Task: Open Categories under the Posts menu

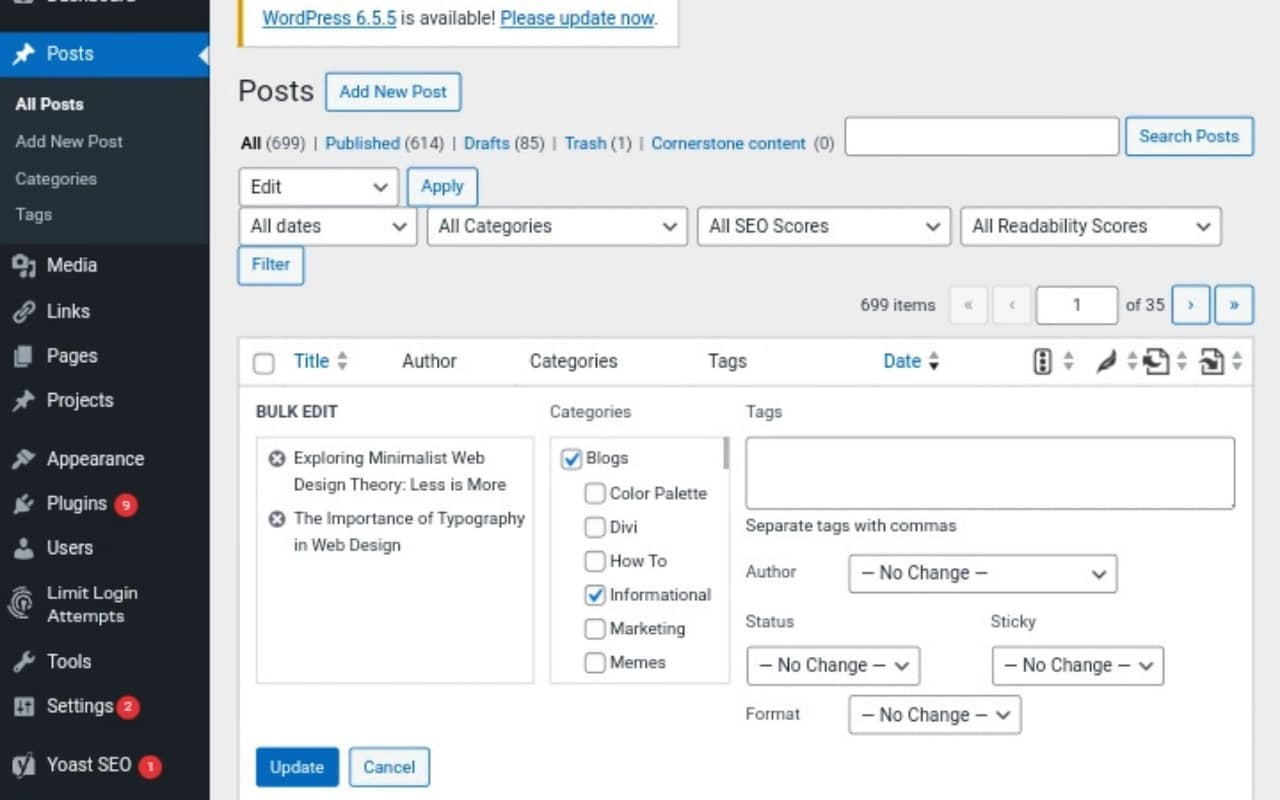Action: click(55, 178)
